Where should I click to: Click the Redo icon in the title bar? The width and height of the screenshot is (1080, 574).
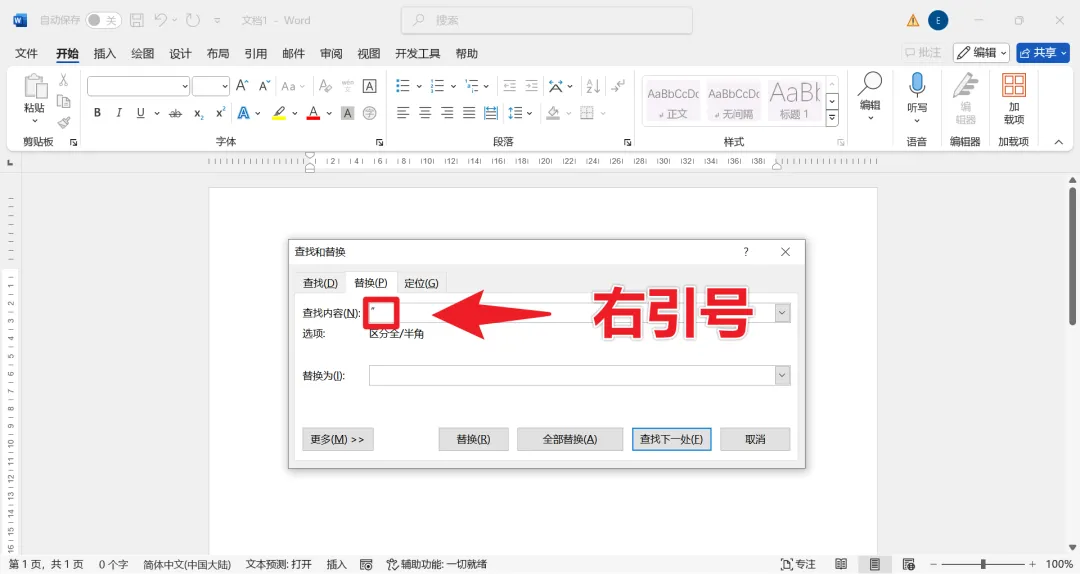click(x=193, y=21)
